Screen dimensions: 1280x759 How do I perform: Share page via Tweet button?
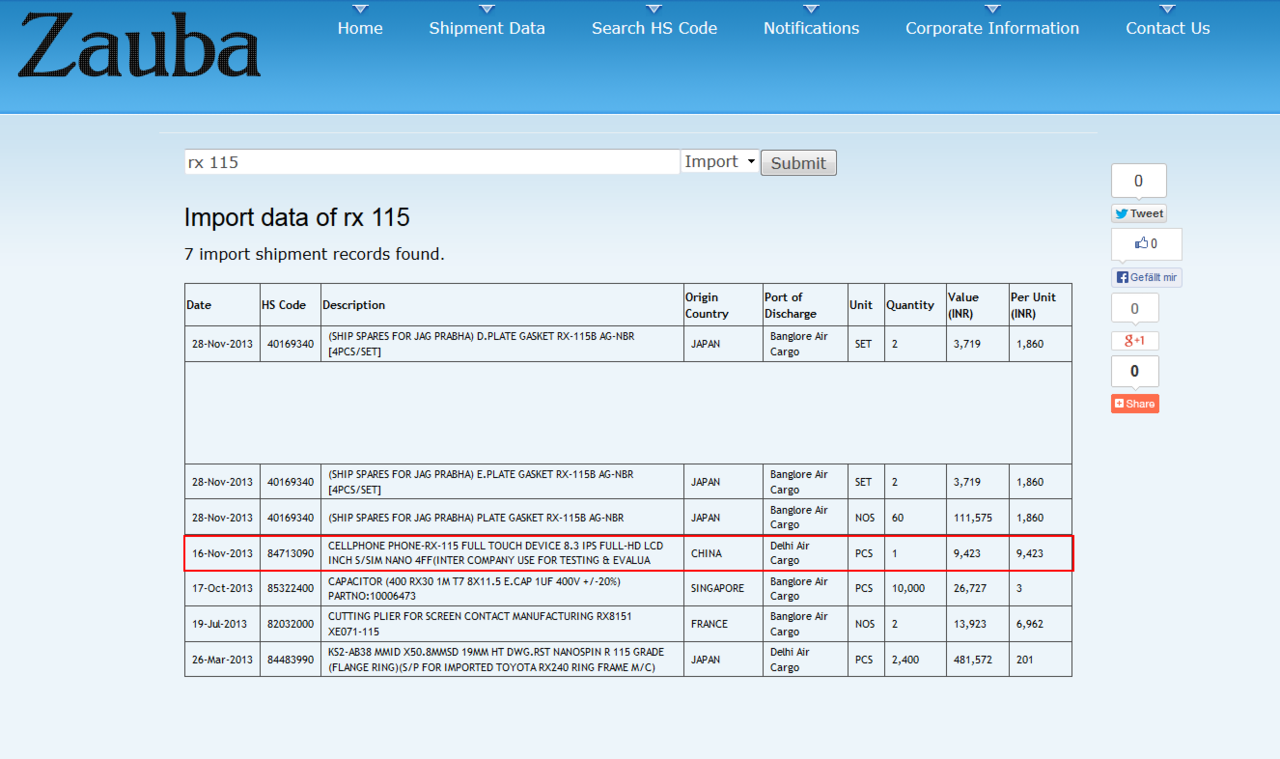[1138, 213]
